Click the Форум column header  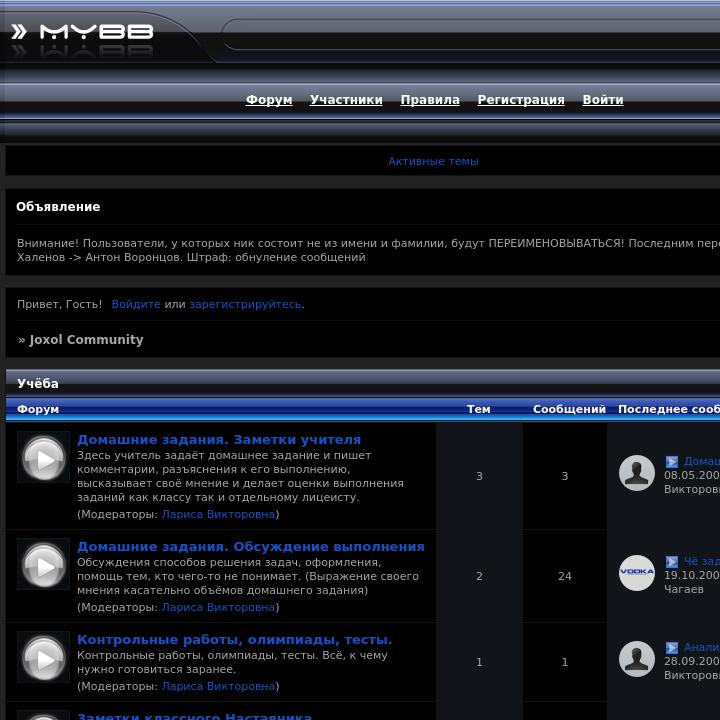click(x=38, y=409)
